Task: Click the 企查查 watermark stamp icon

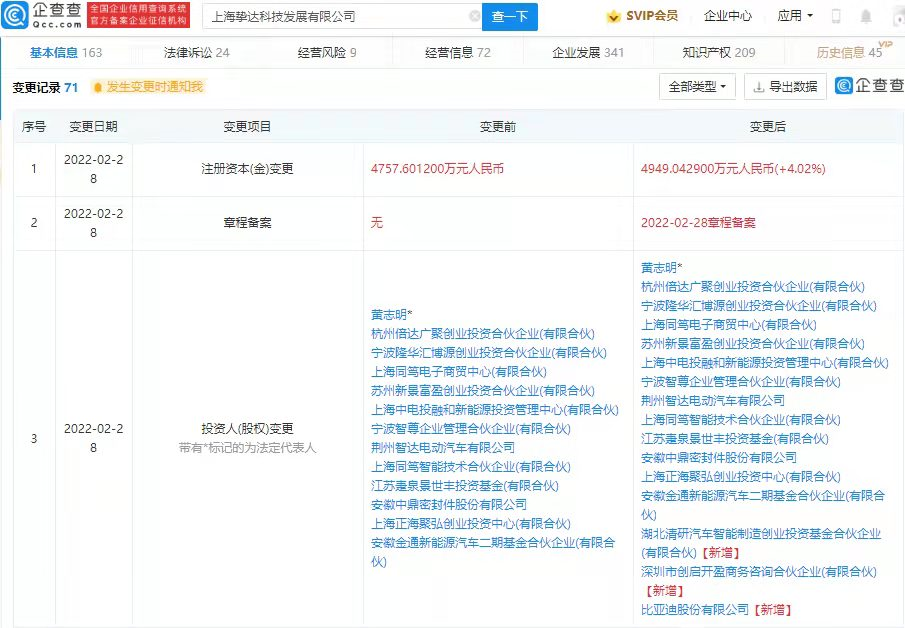Action: [x=845, y=87]
